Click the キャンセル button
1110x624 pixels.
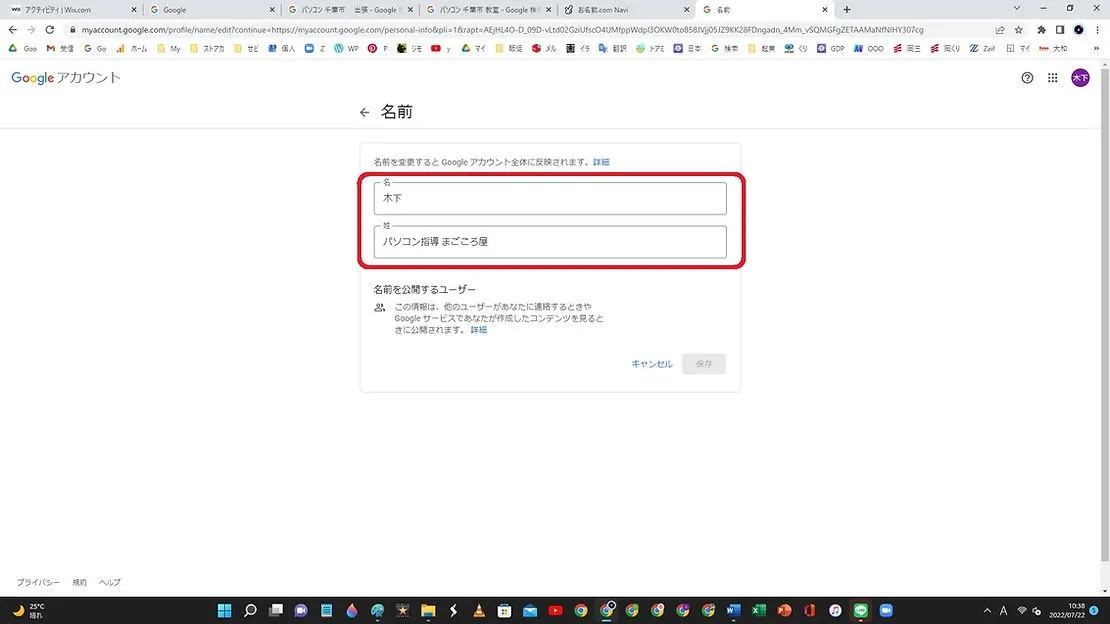(x=651, y=364)
